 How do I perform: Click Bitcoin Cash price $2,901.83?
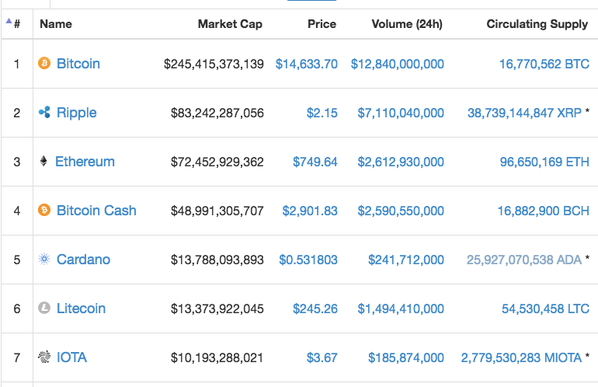pos(310,211)
